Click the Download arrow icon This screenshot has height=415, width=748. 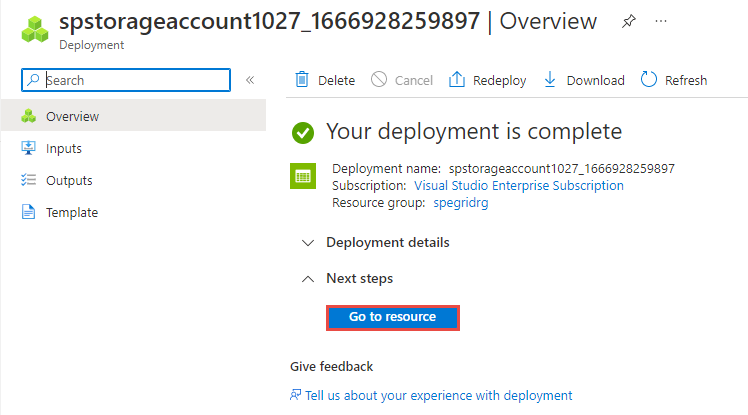point(550,80)
